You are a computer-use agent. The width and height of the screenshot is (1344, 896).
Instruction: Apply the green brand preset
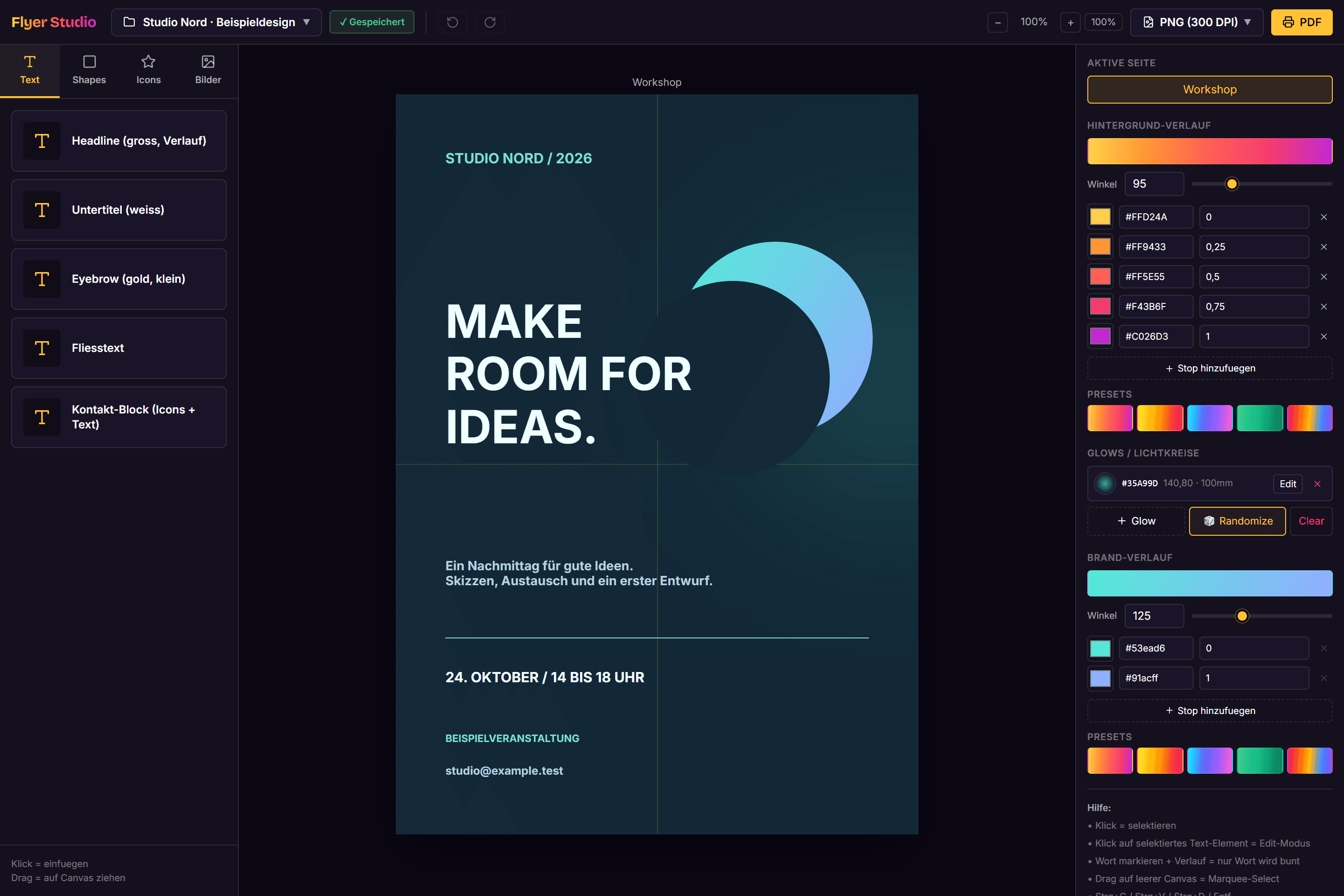(x=1260, y=761)
